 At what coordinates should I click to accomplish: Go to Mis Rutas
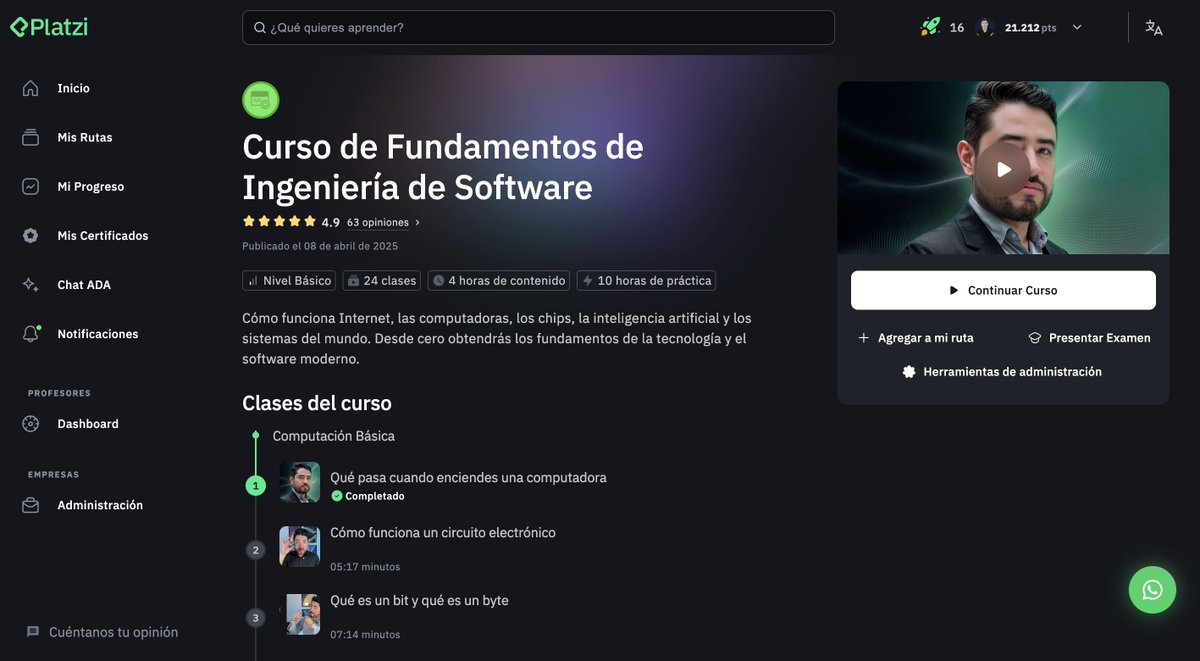84,138
